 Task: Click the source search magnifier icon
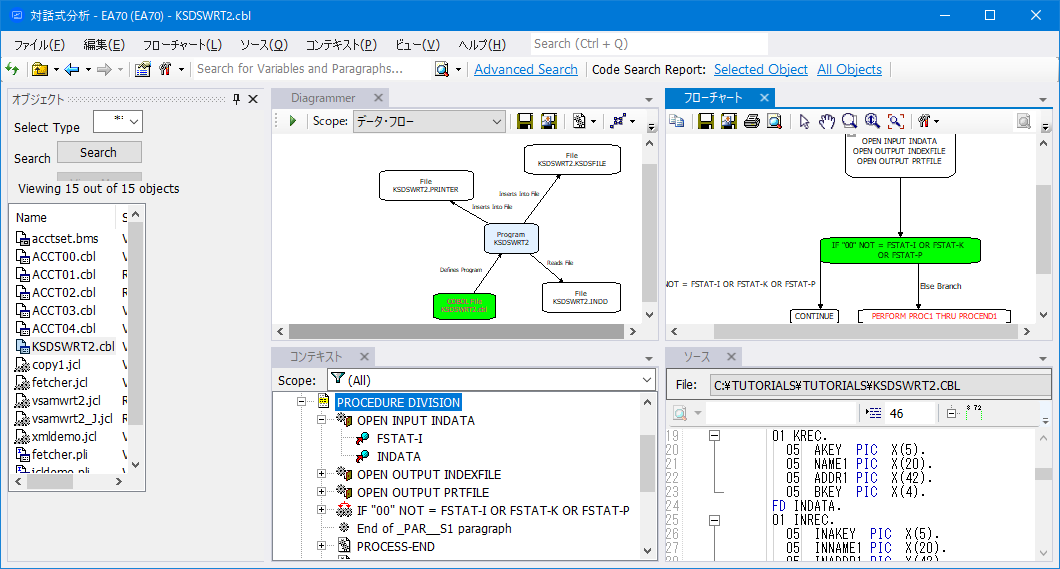[680, 413]
